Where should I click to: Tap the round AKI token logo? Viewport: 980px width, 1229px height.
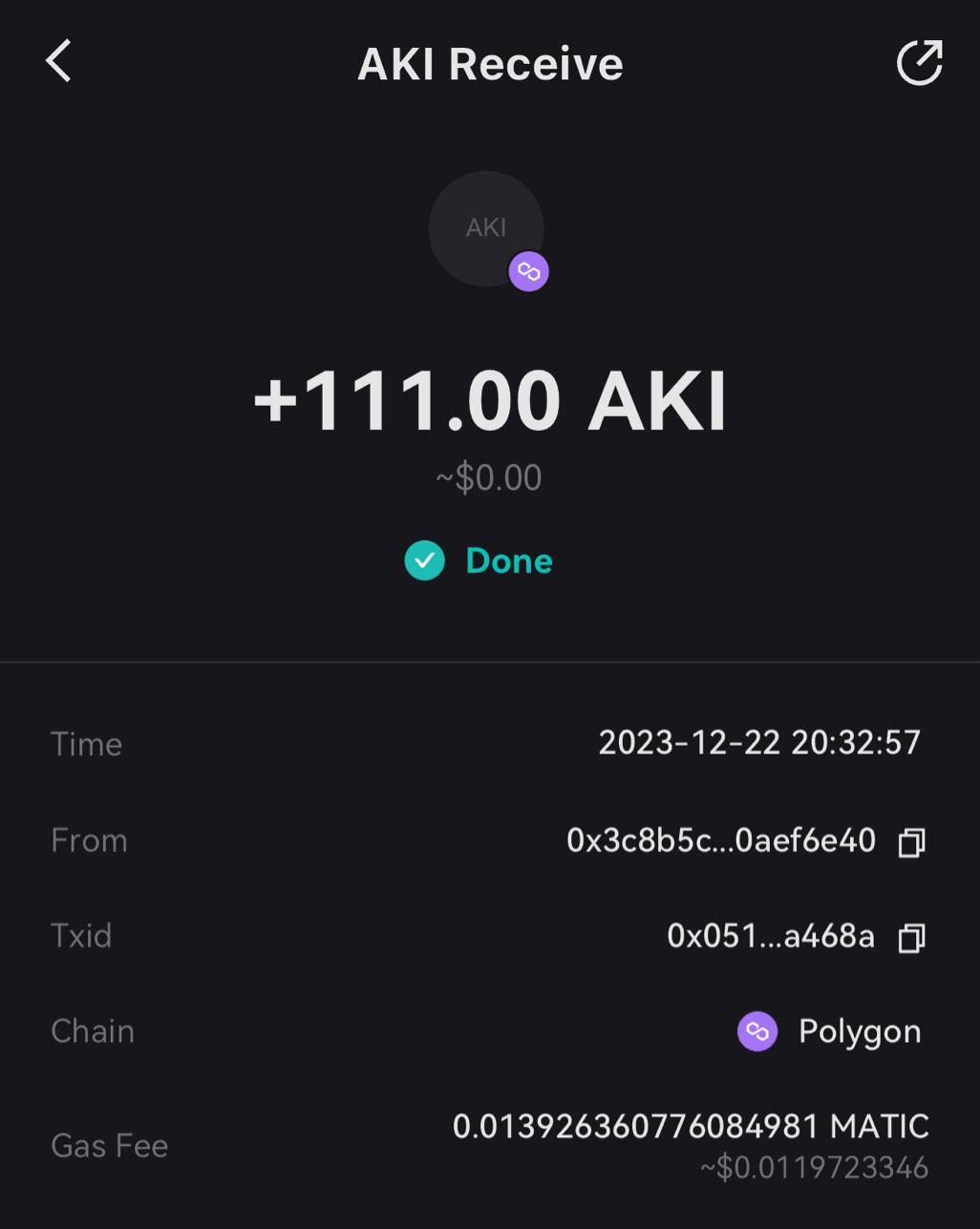click(x=485, y=228)
